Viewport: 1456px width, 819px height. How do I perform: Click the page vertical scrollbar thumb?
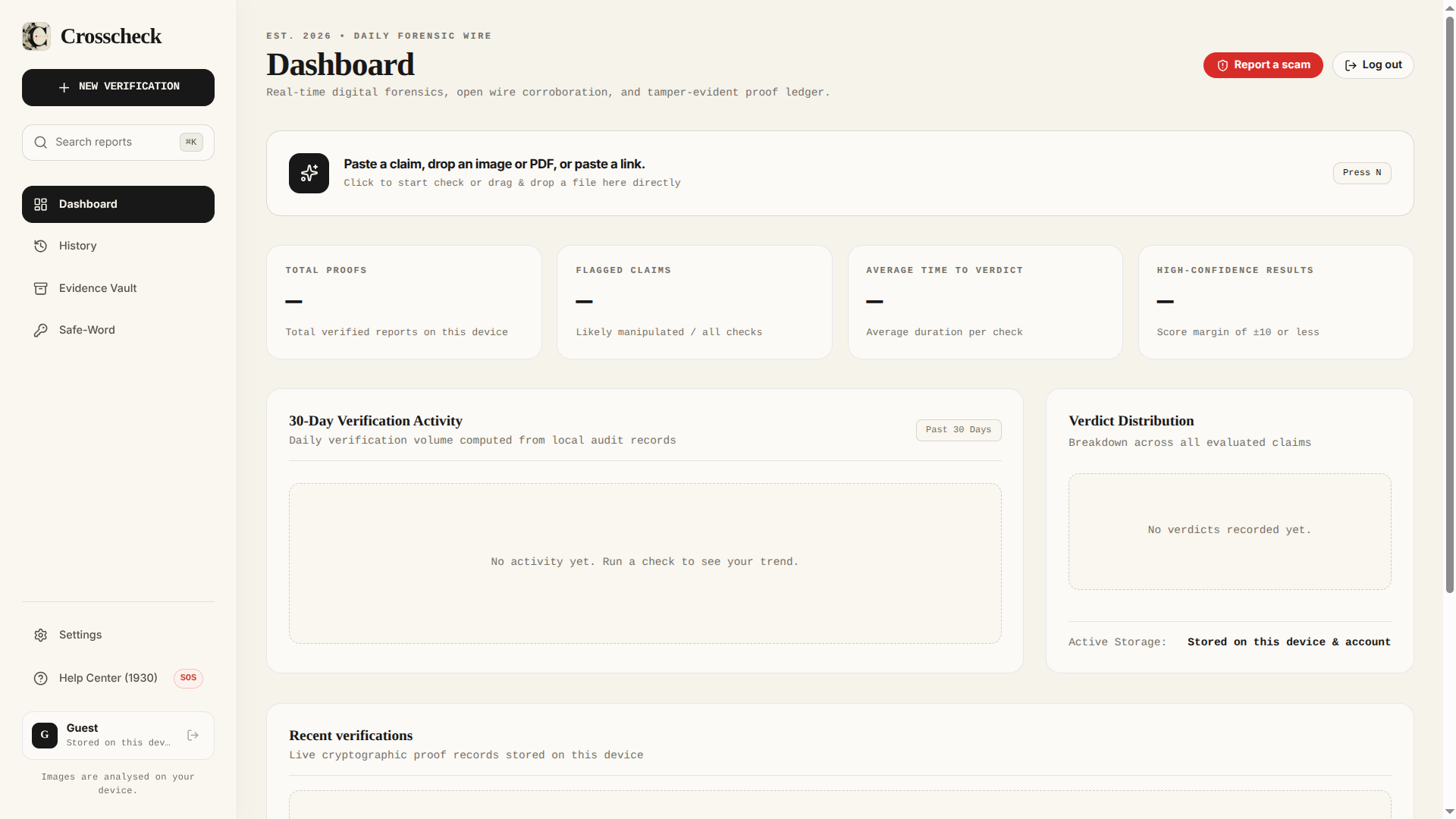click(x=1450, y=303)
